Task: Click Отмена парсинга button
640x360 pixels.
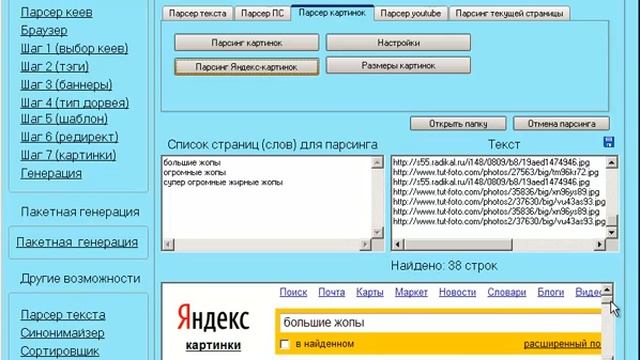Action: point(561,124)
